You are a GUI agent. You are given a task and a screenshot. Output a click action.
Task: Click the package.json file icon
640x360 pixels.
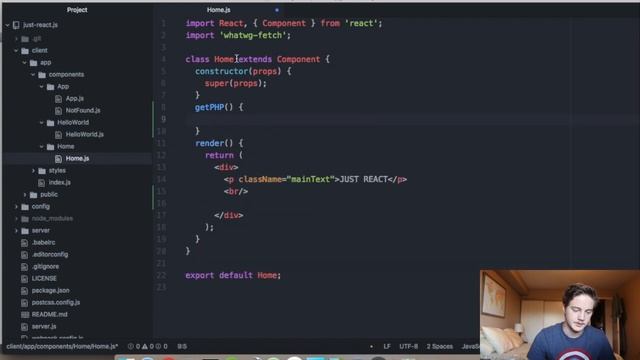point(24,291)
